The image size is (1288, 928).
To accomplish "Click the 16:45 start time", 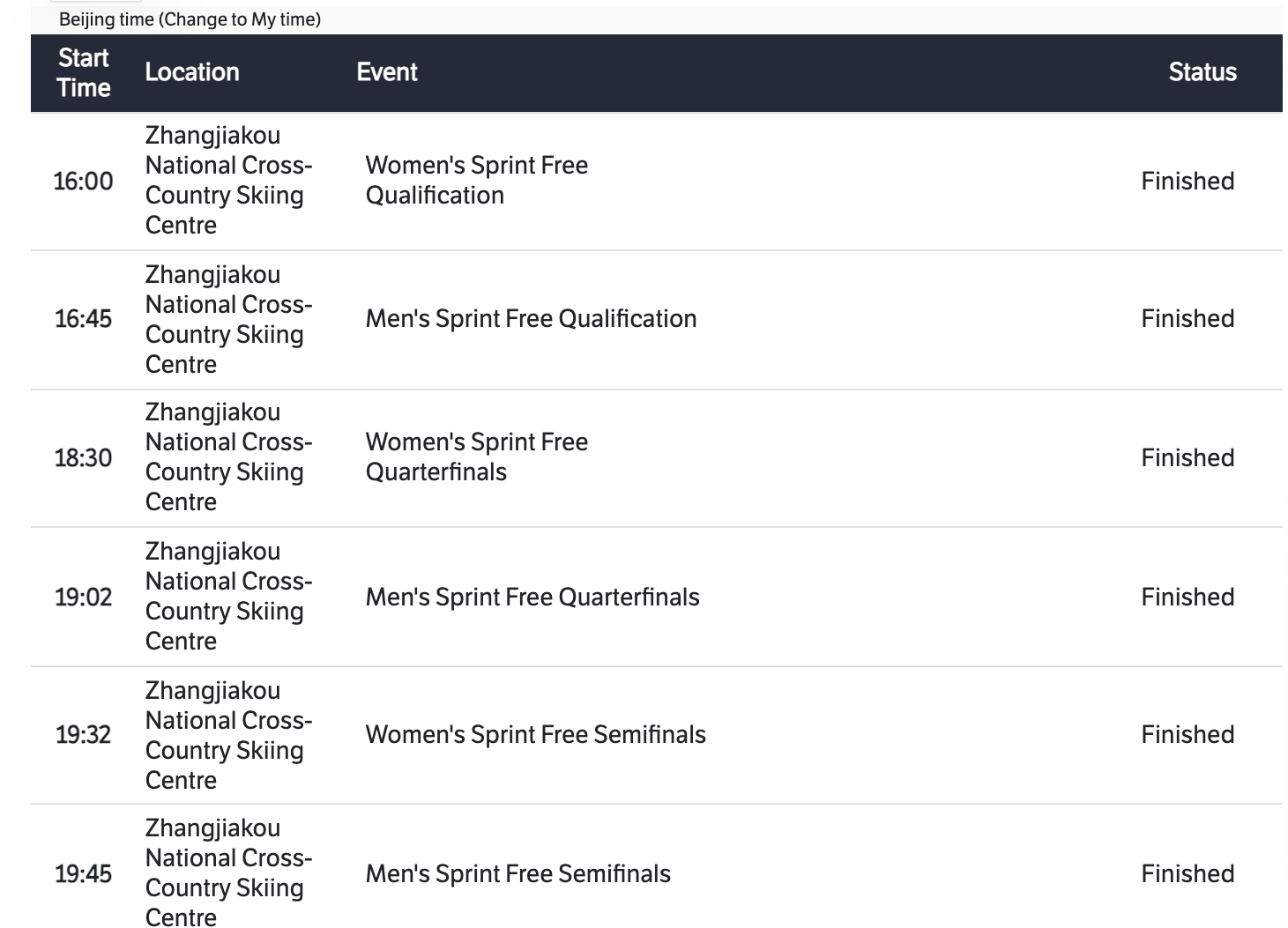I will [x=83, y=319].
